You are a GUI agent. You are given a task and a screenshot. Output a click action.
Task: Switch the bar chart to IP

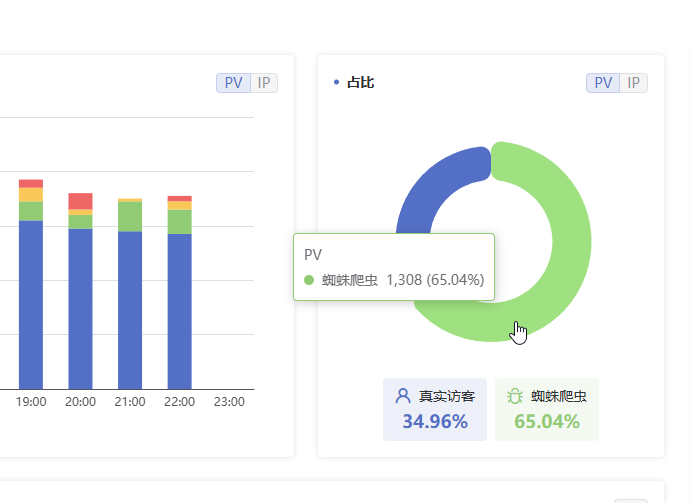[264, 83]
